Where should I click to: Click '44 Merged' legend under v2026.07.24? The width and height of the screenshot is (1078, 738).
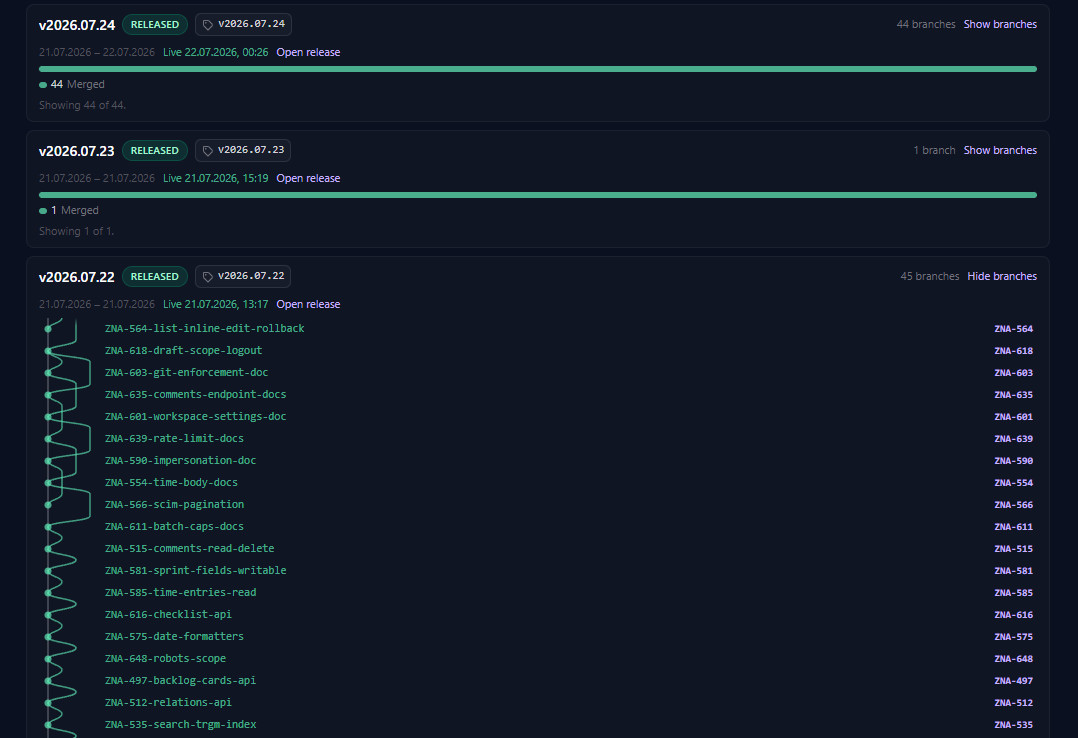72,84
